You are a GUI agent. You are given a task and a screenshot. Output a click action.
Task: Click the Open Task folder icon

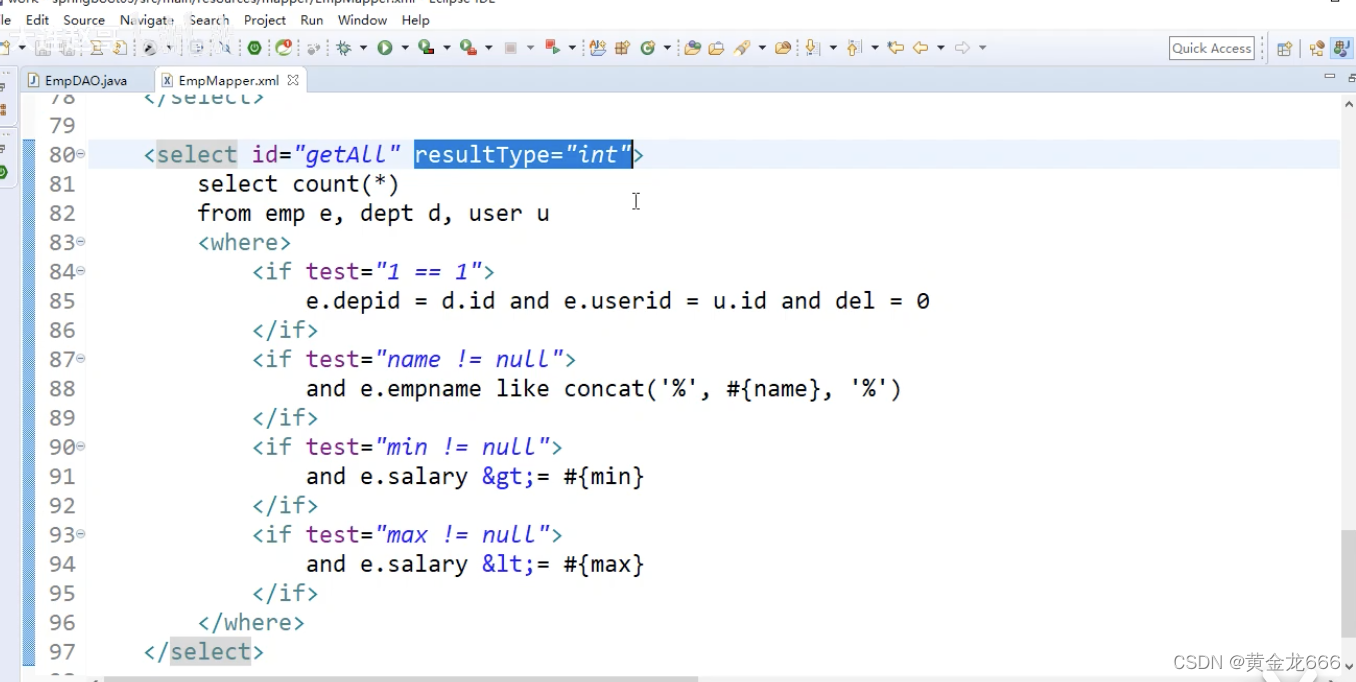click(716, 47)
